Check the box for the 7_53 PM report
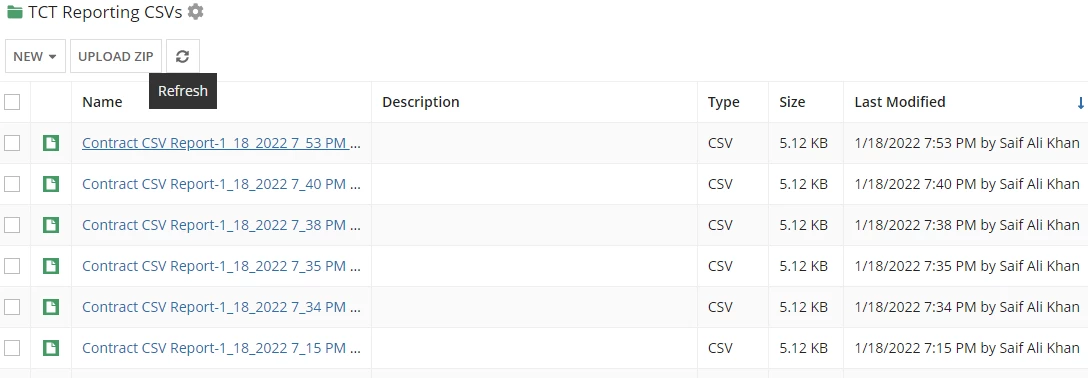The image size is (1088, 378). [12, 143]
